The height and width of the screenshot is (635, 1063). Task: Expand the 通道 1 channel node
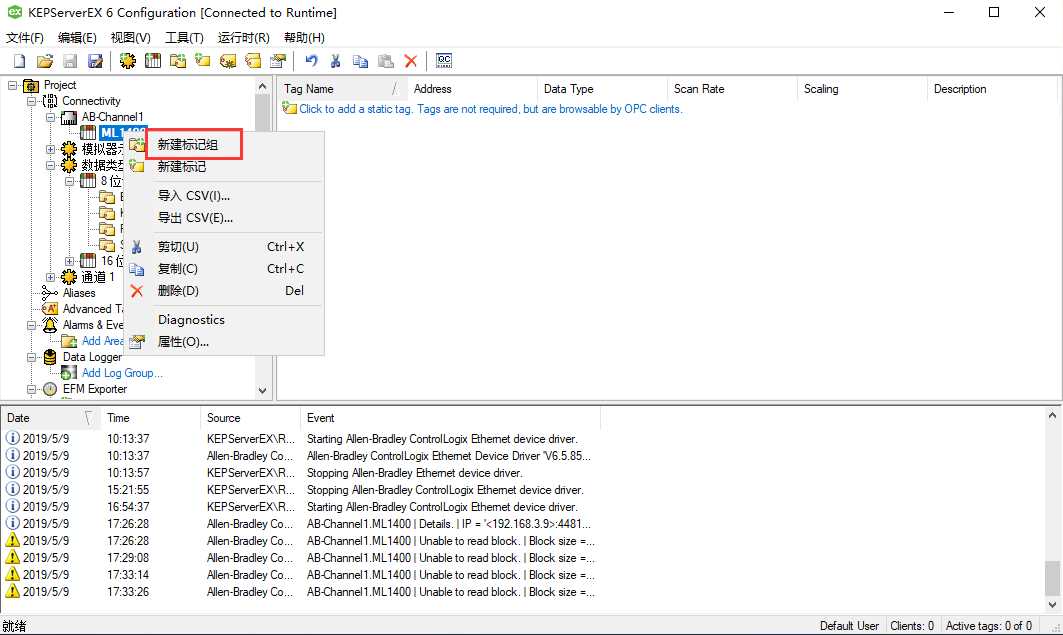(50, 277)
